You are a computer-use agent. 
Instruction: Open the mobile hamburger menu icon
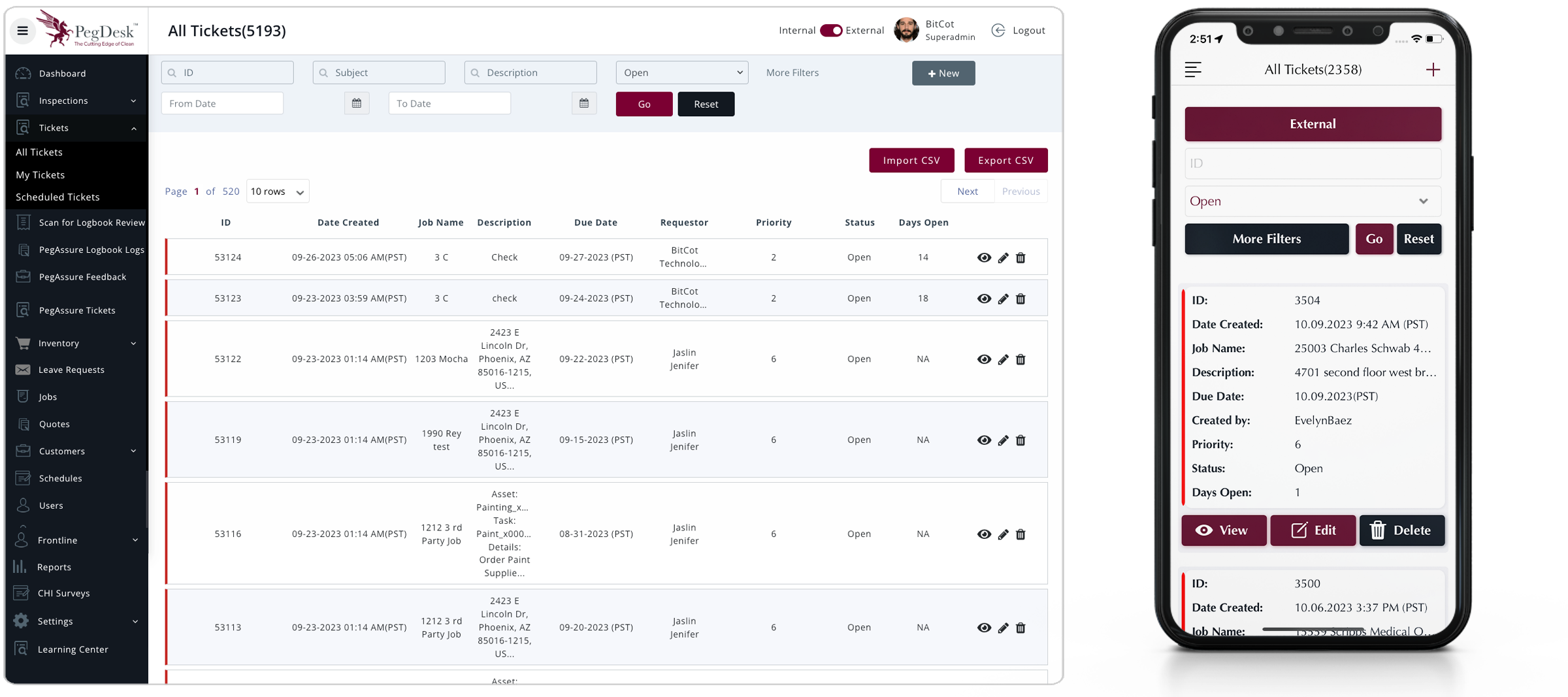[1193, 70]
